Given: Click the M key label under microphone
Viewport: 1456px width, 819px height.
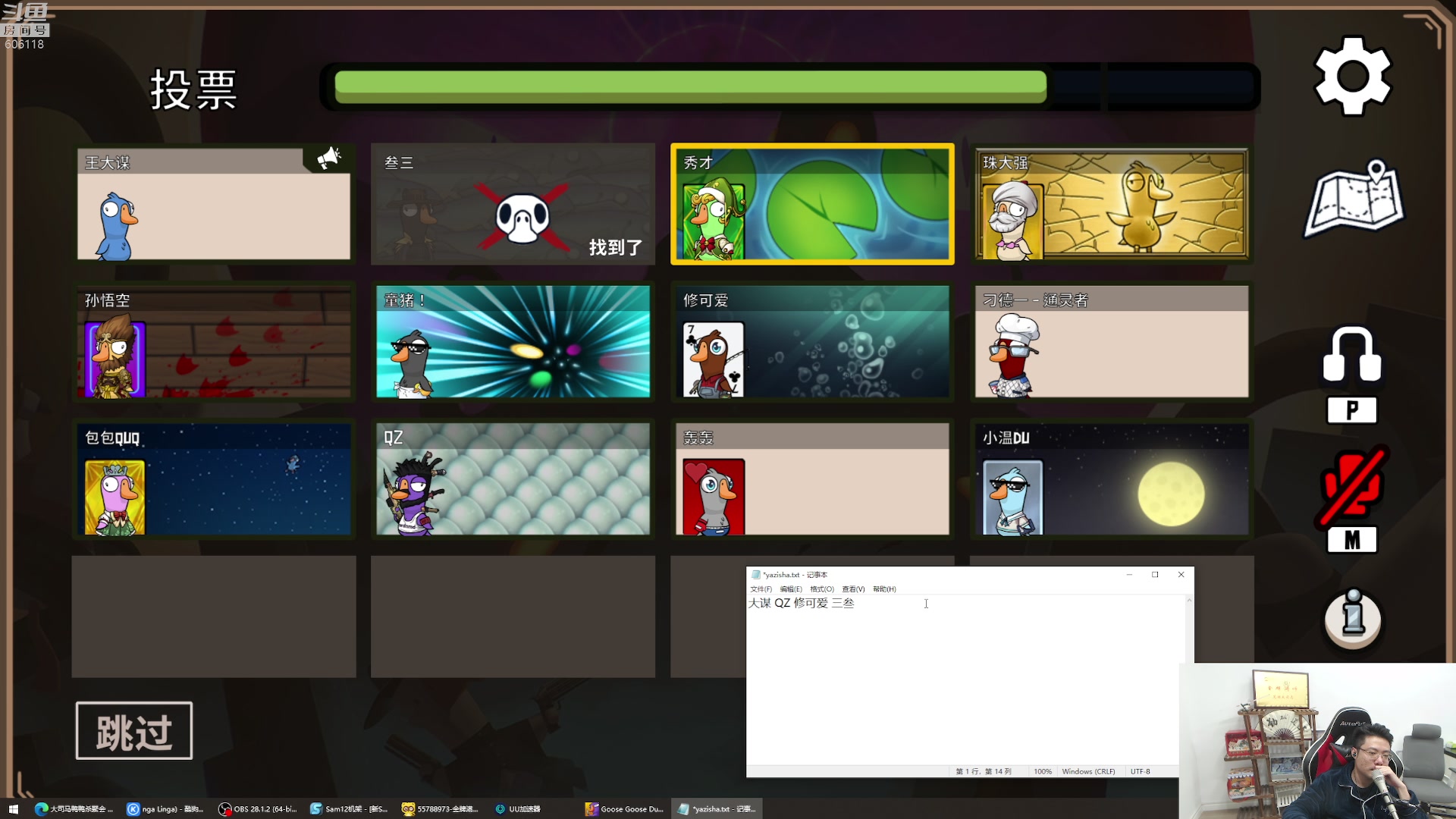Looking at the screenshot, I should (x=1352, y=540).
